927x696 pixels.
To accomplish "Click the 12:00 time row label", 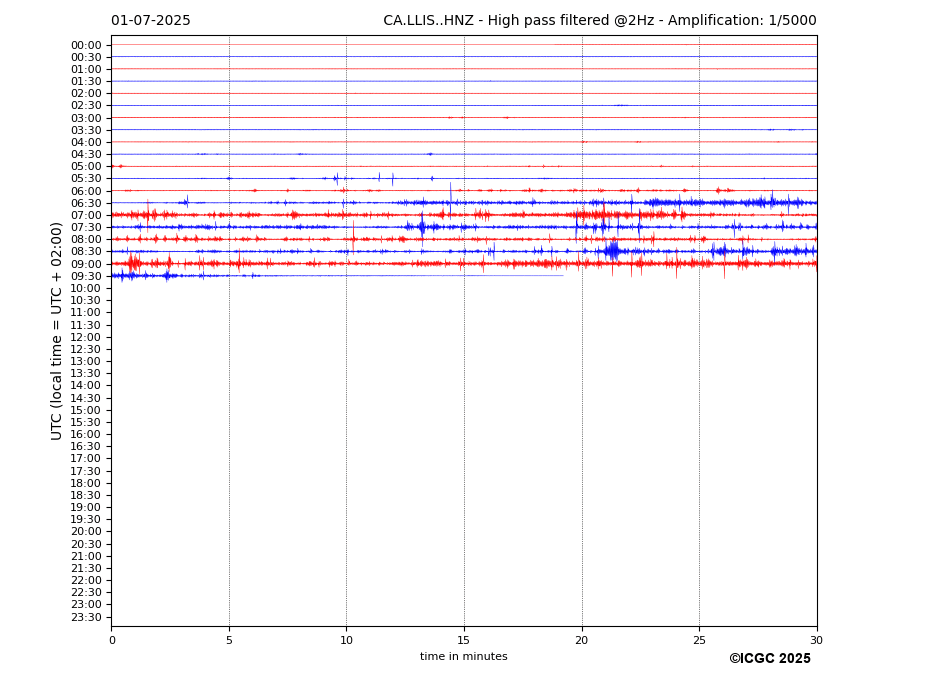I will (x=86, y=337).
